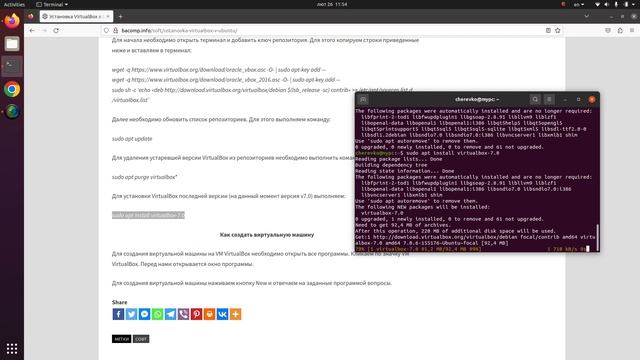Click the terminal new-tab icon
This screenshot has width=640, height=360.
click(363, 99)
